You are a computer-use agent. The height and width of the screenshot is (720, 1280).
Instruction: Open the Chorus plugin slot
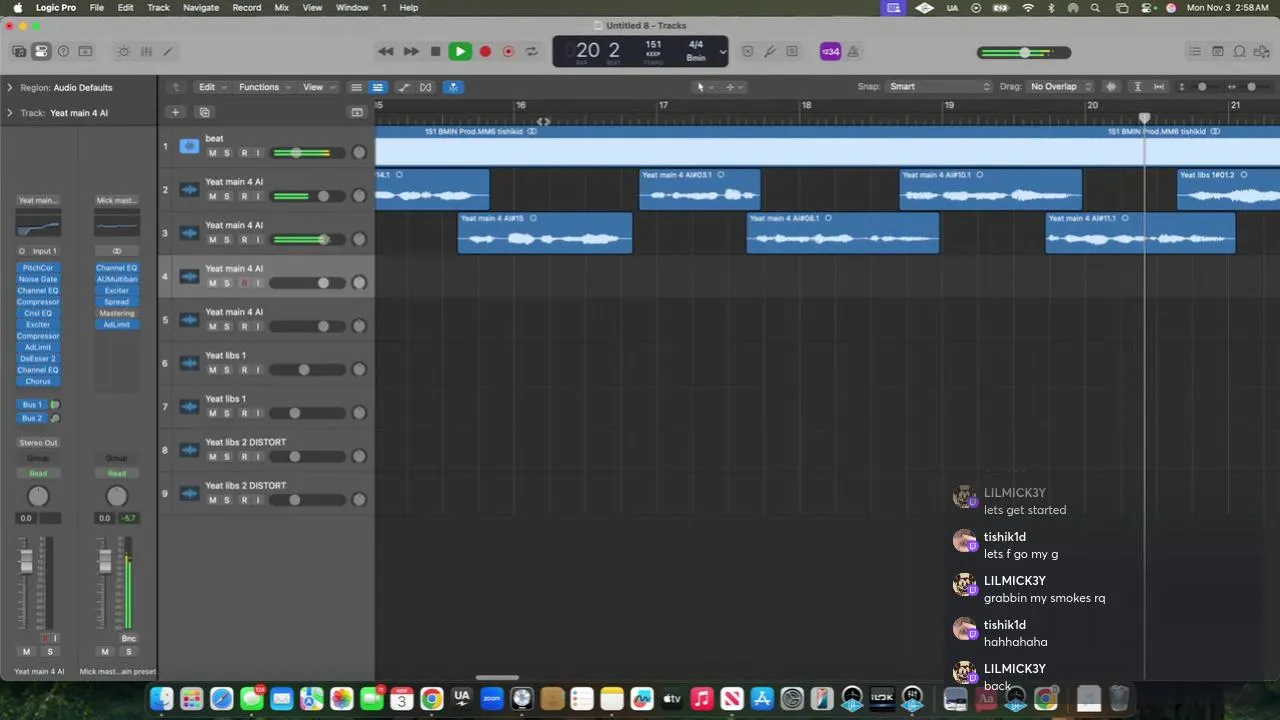pos(38,381)
